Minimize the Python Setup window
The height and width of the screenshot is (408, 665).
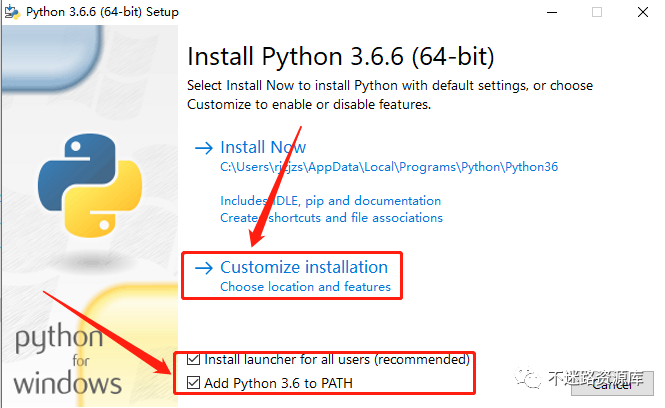[552, 12]
